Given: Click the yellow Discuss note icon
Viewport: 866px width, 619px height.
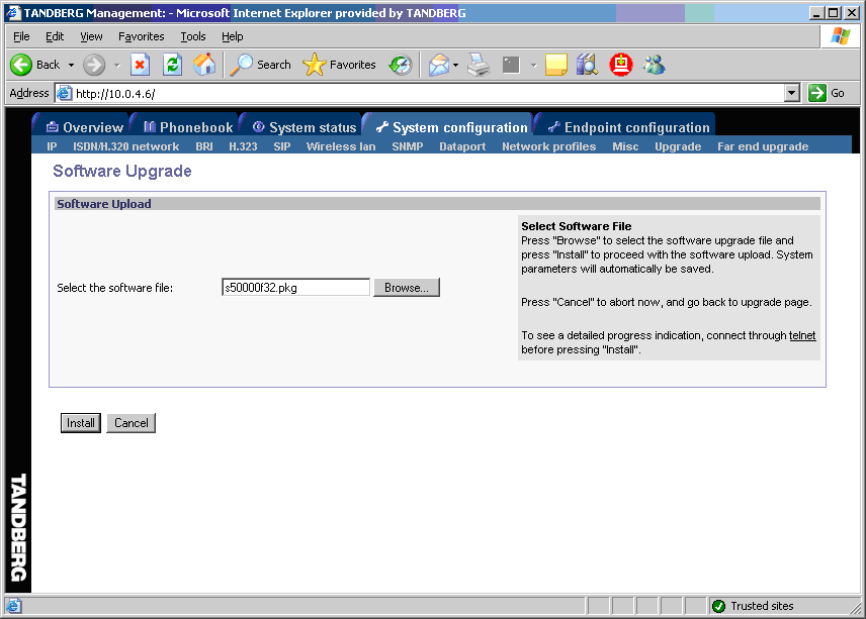Looking at the screenshot, I should coord(556,65).
